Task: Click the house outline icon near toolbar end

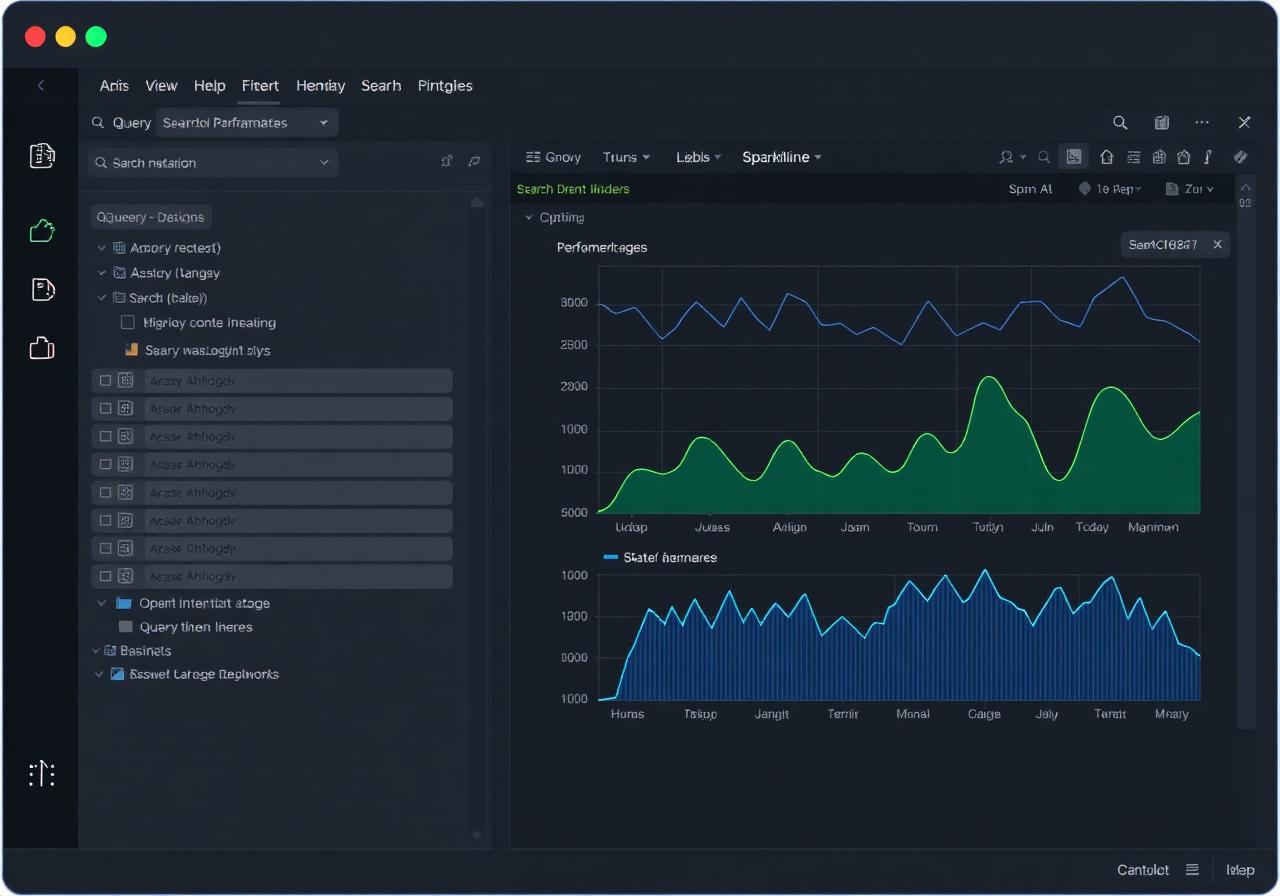Action: coord(1184,157)
